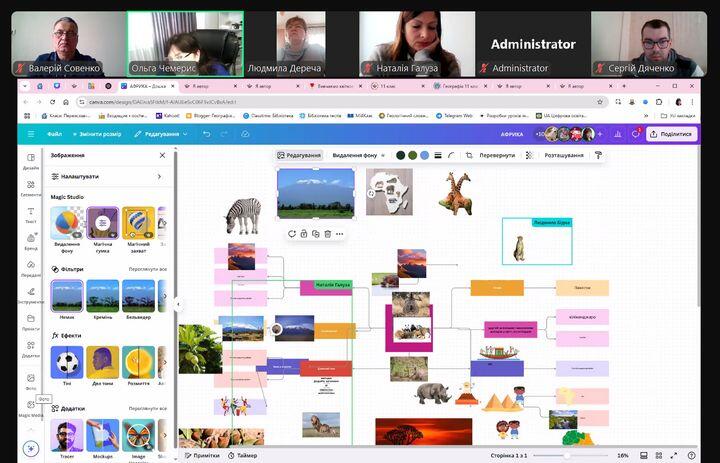Show more Фільтри with the arrow
The height and width of the screenshot is (463, 720).
(x=165, y=296)
